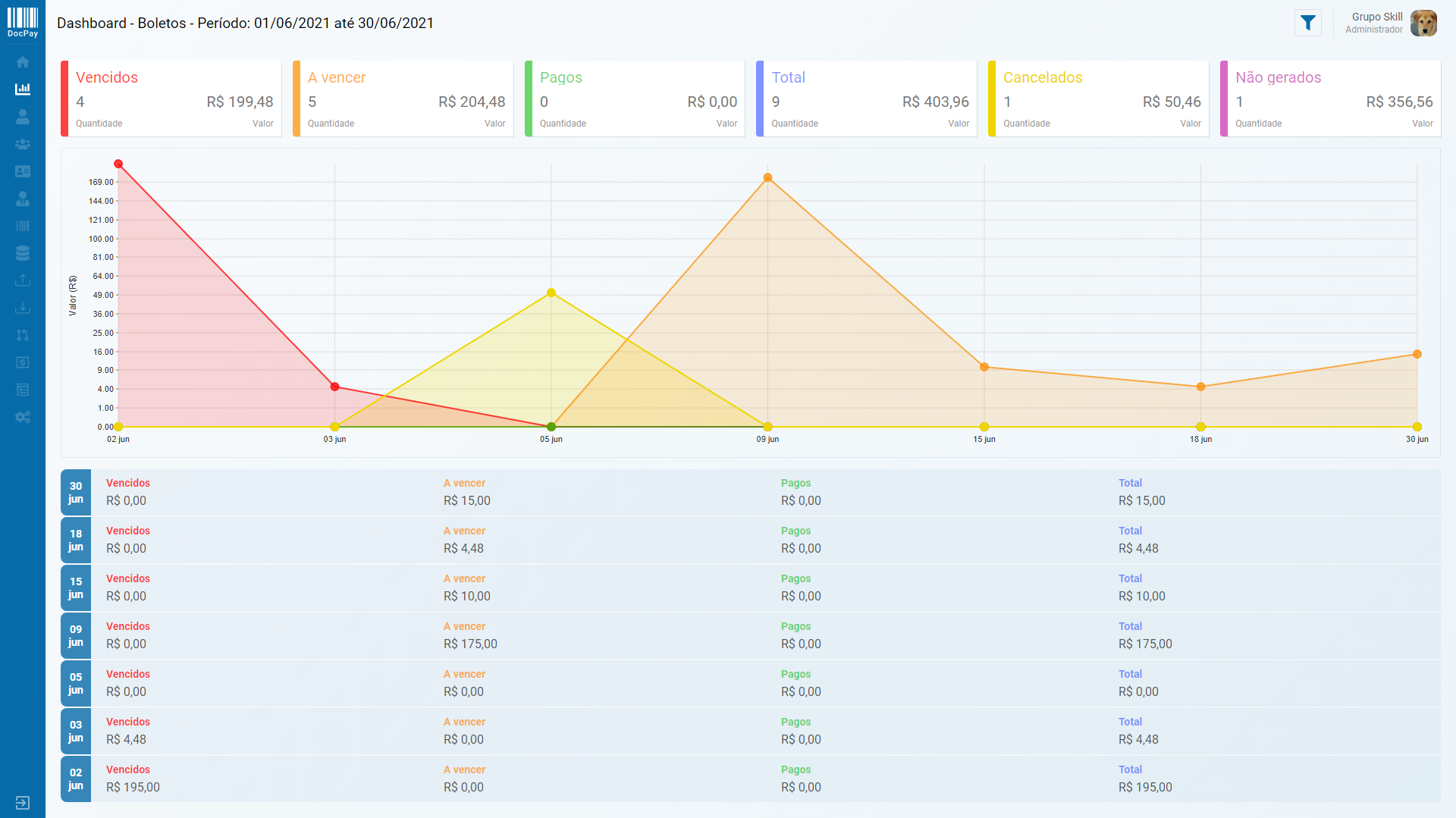
Task: Select the Pagos summary card
Action: click(x=635, y=99)
